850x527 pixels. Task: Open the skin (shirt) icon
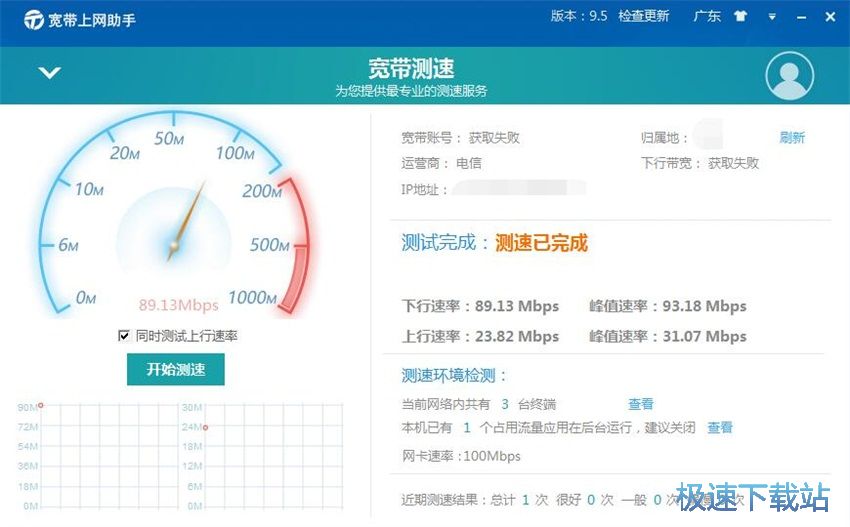coord(740,16)
